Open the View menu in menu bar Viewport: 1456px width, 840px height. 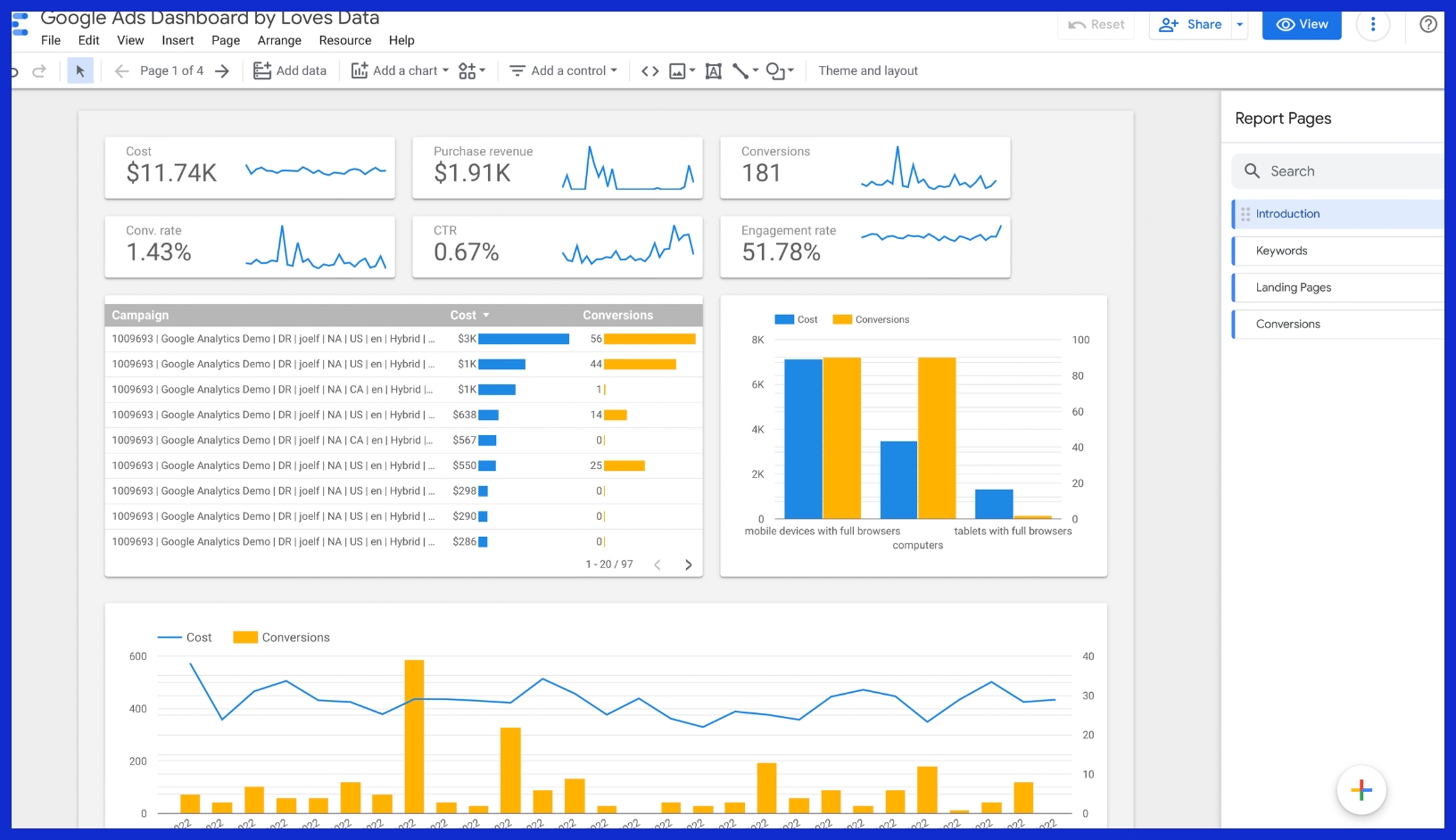click(130, 40)
